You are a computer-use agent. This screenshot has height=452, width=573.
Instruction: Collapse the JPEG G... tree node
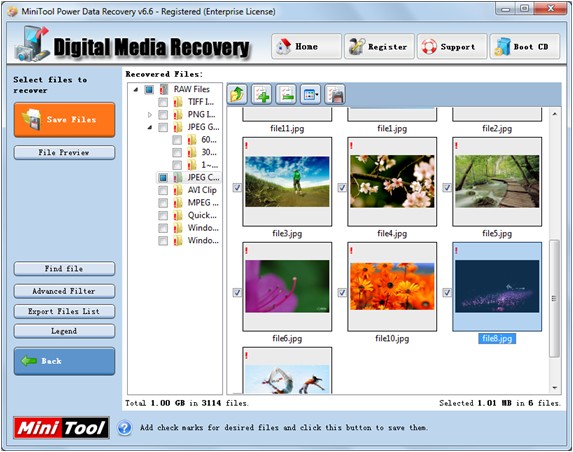pos(150,128)
